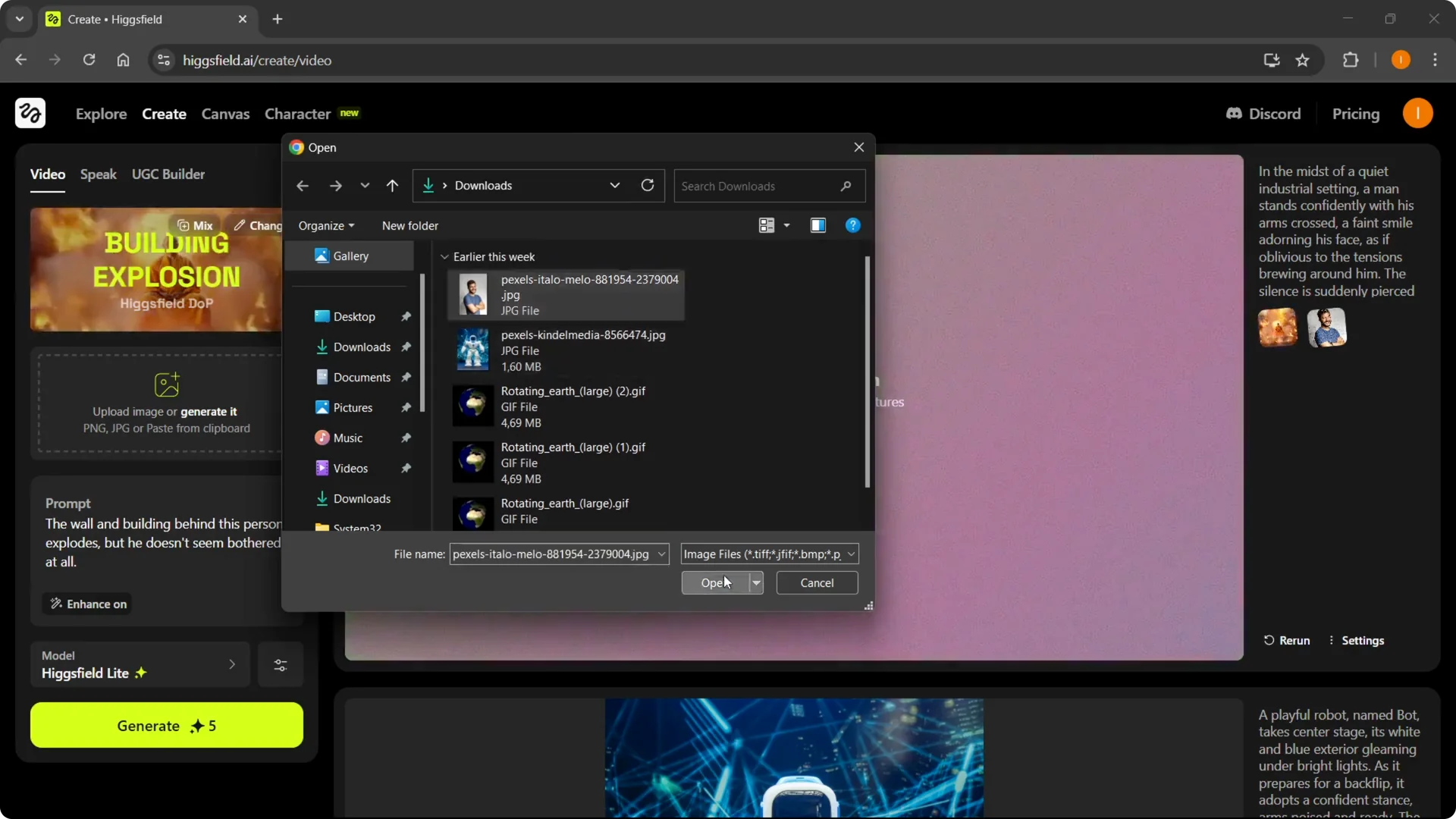Click the Higgsfield logo icon
This screenshot has width=1456, height=819.
tap(30, 113)
